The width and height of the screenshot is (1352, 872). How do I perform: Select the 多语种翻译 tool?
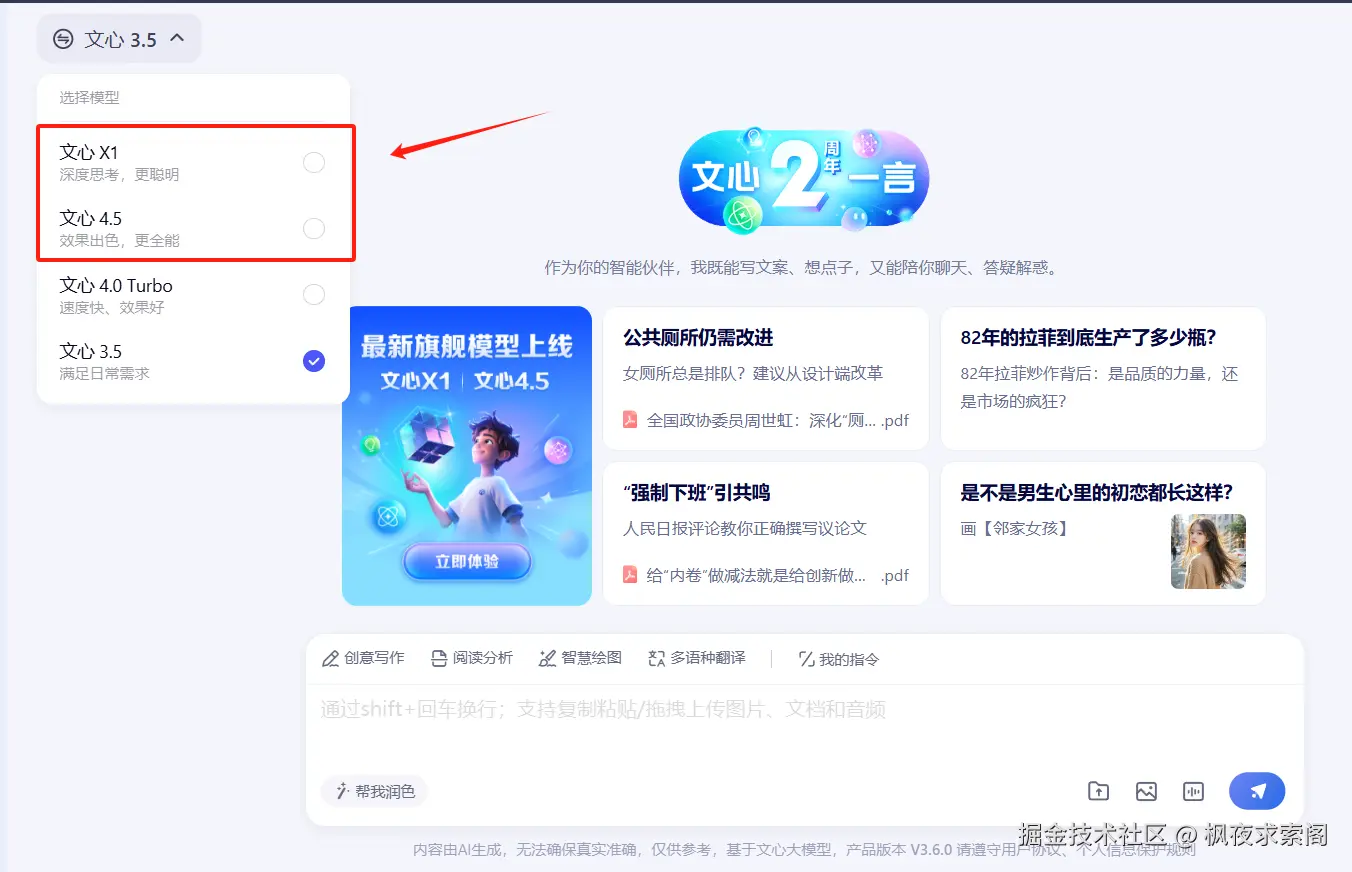(x=697, y=658)
